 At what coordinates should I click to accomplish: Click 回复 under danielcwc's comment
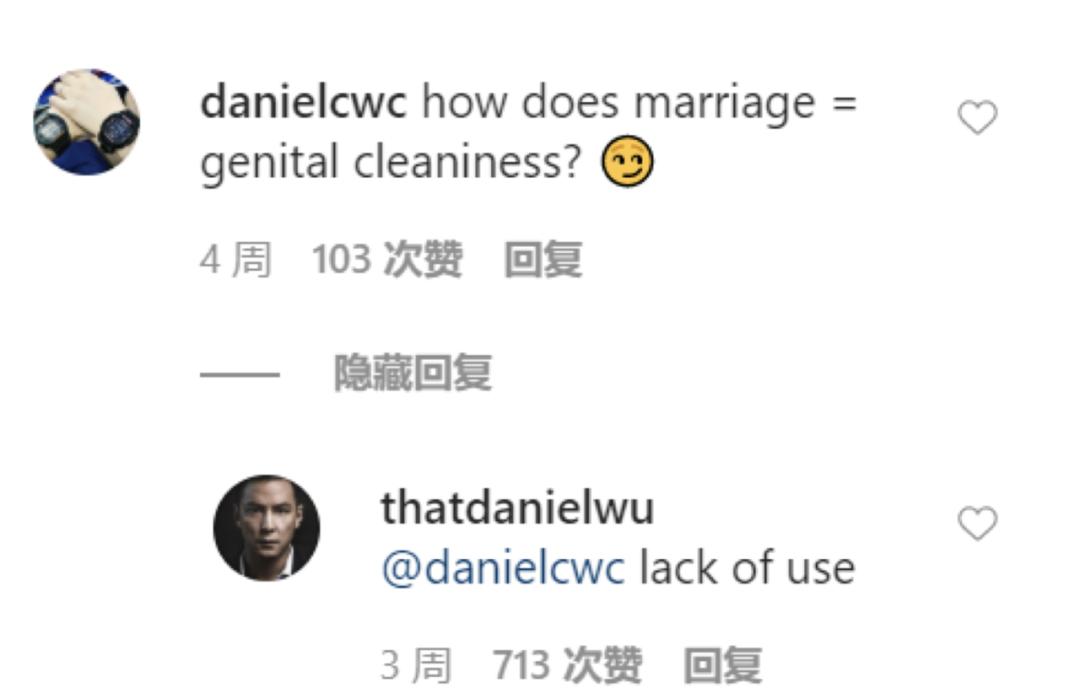(x=543, y=260)
